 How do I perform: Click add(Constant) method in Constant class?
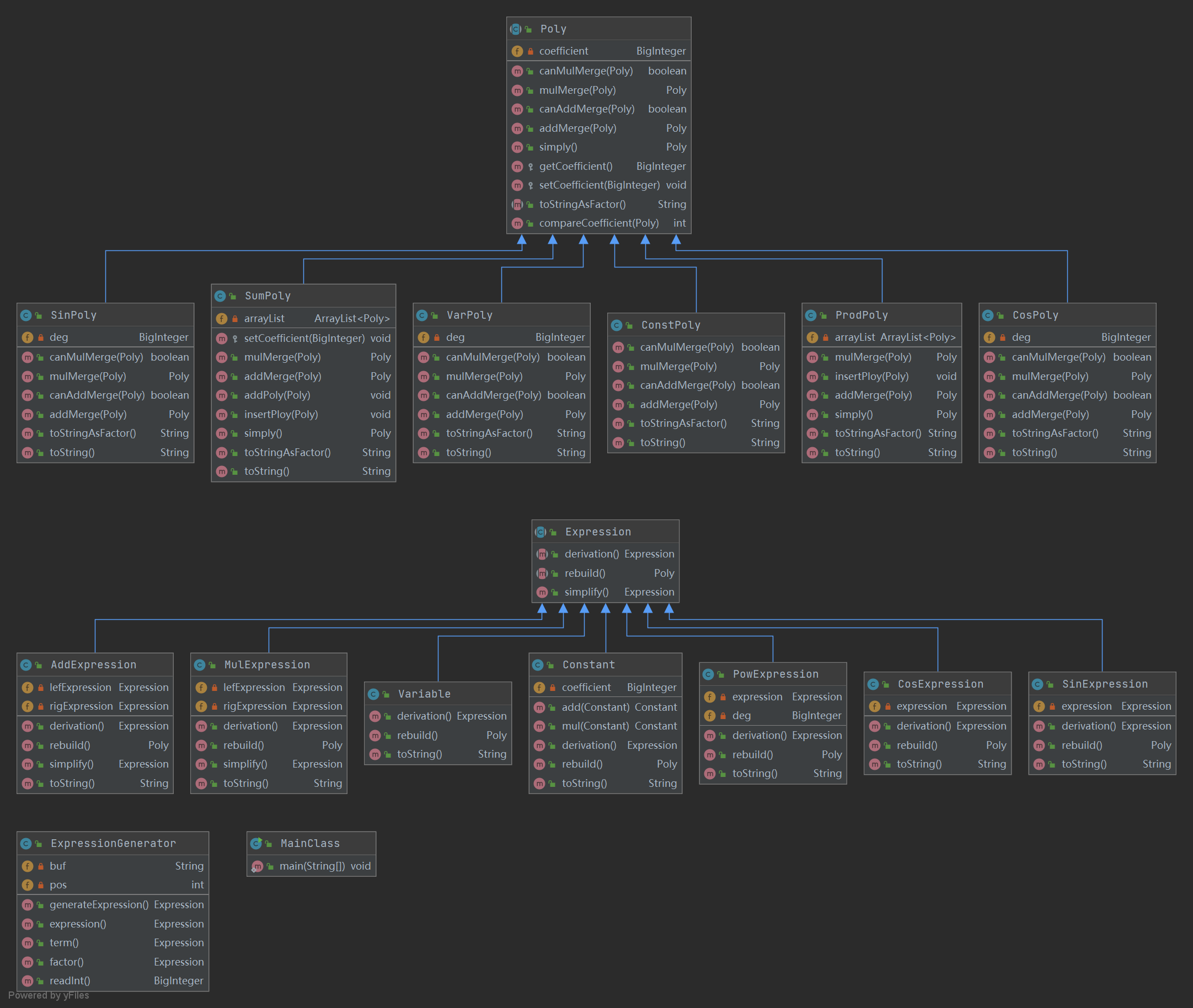coord(595,707)
